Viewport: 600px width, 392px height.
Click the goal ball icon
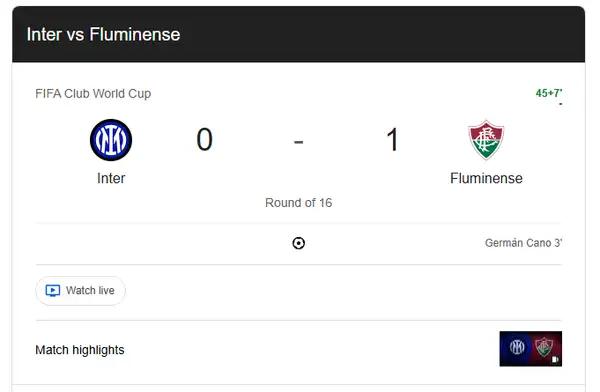tap(298, 243)
